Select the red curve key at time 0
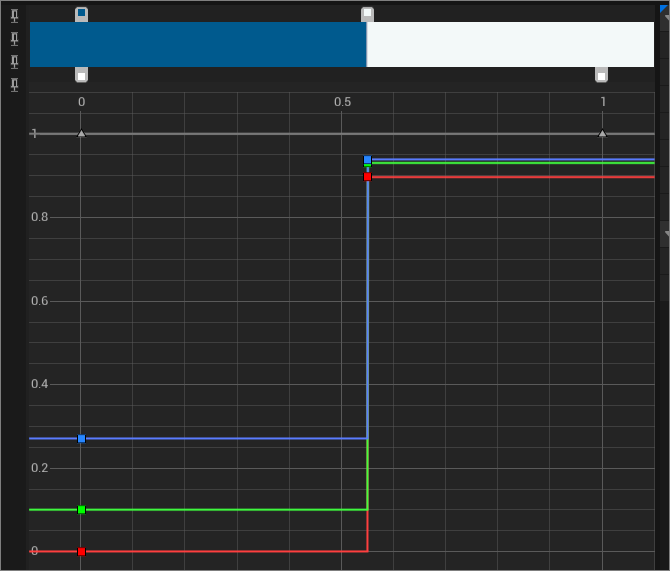 click(x=82, y=552)
